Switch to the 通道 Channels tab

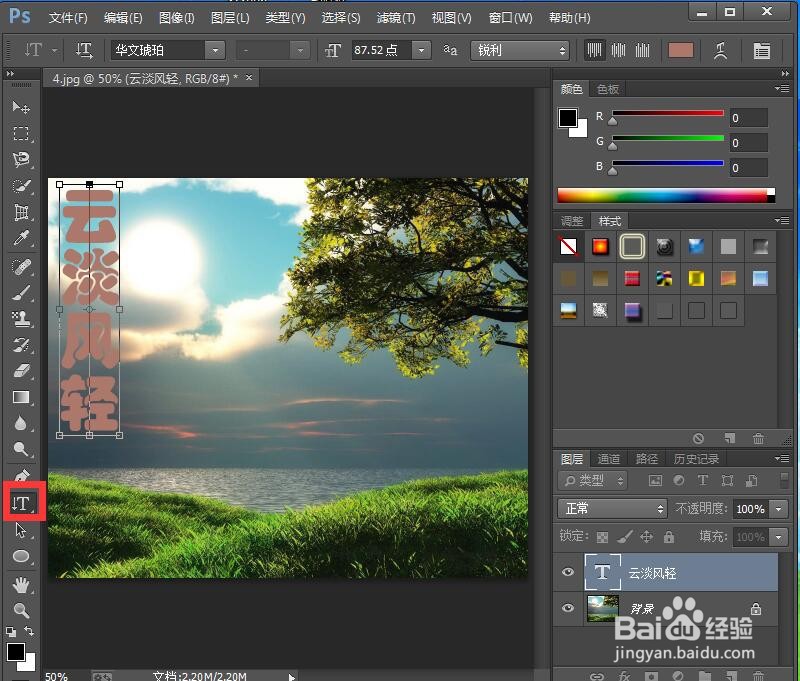608,458
